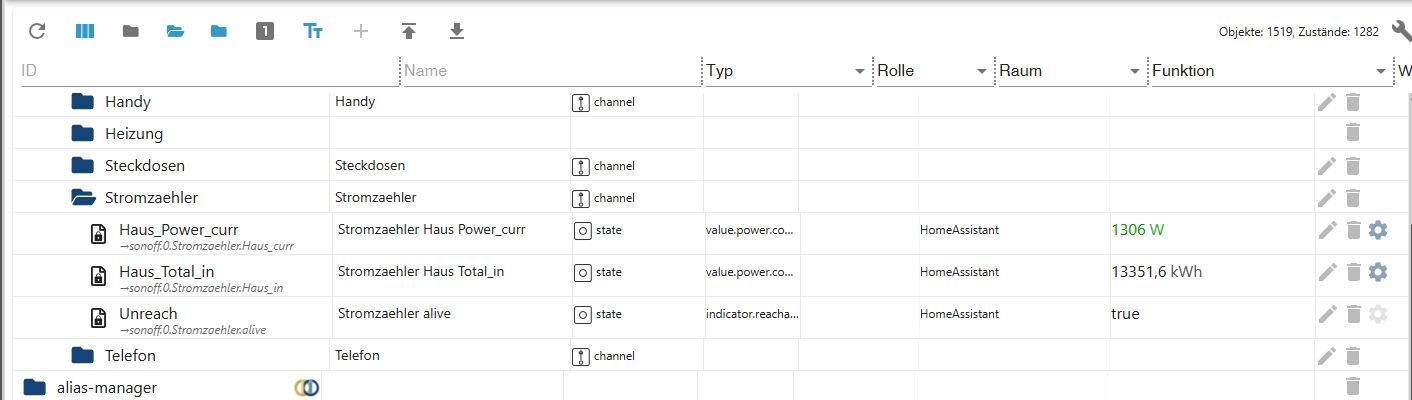The width and height of the screenshot is (1412, 400).
Task: Expand the Steckdosen folder
Action: 83,166
